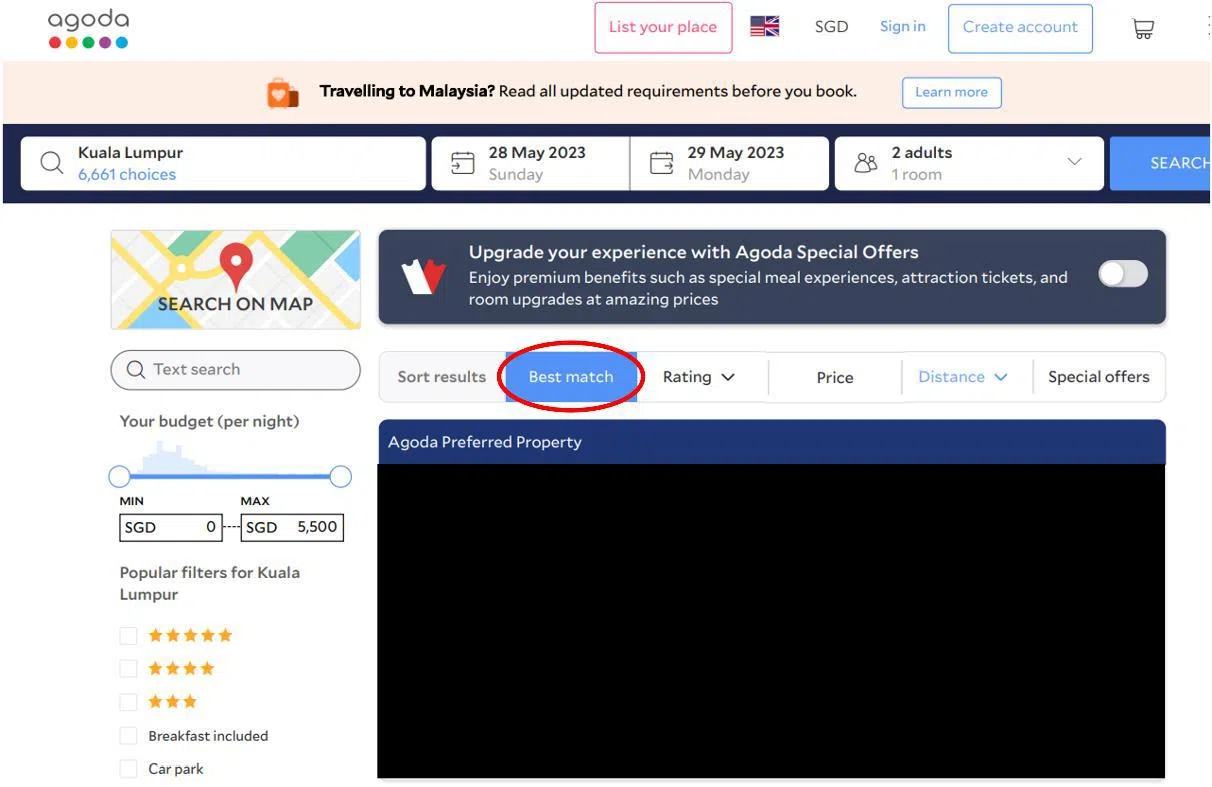This screenshot has height=787, width=1212.
Task: Tick the Breakfast included checkbox
Action: click(x=128, y=736)
